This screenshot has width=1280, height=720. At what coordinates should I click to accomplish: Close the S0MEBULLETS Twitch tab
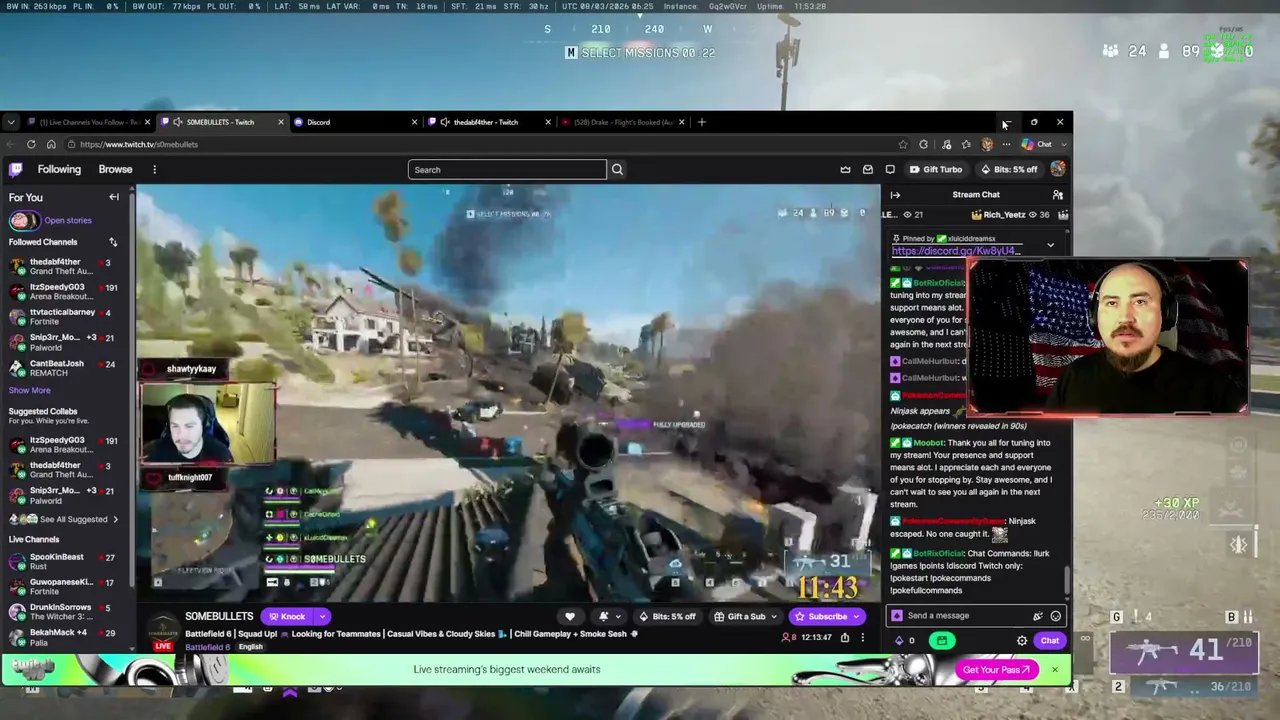281,122
